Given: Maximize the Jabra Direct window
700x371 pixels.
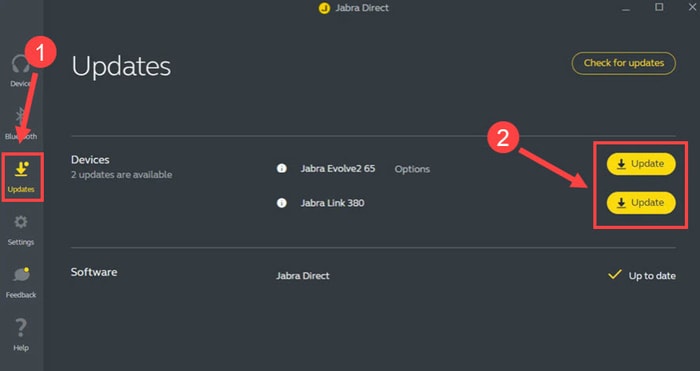Looking at the screenshot, I should tap(659, 7).
